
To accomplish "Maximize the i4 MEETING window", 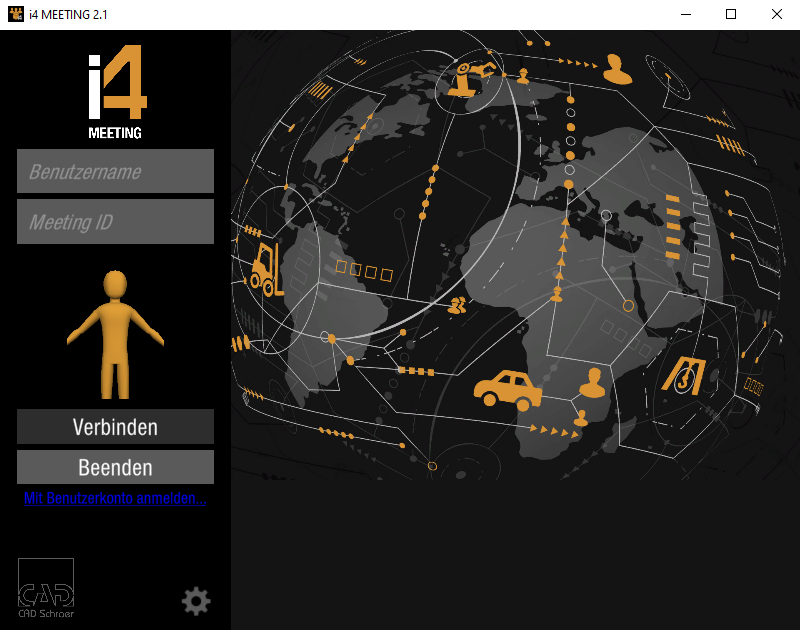I will (x=731, y=15).
